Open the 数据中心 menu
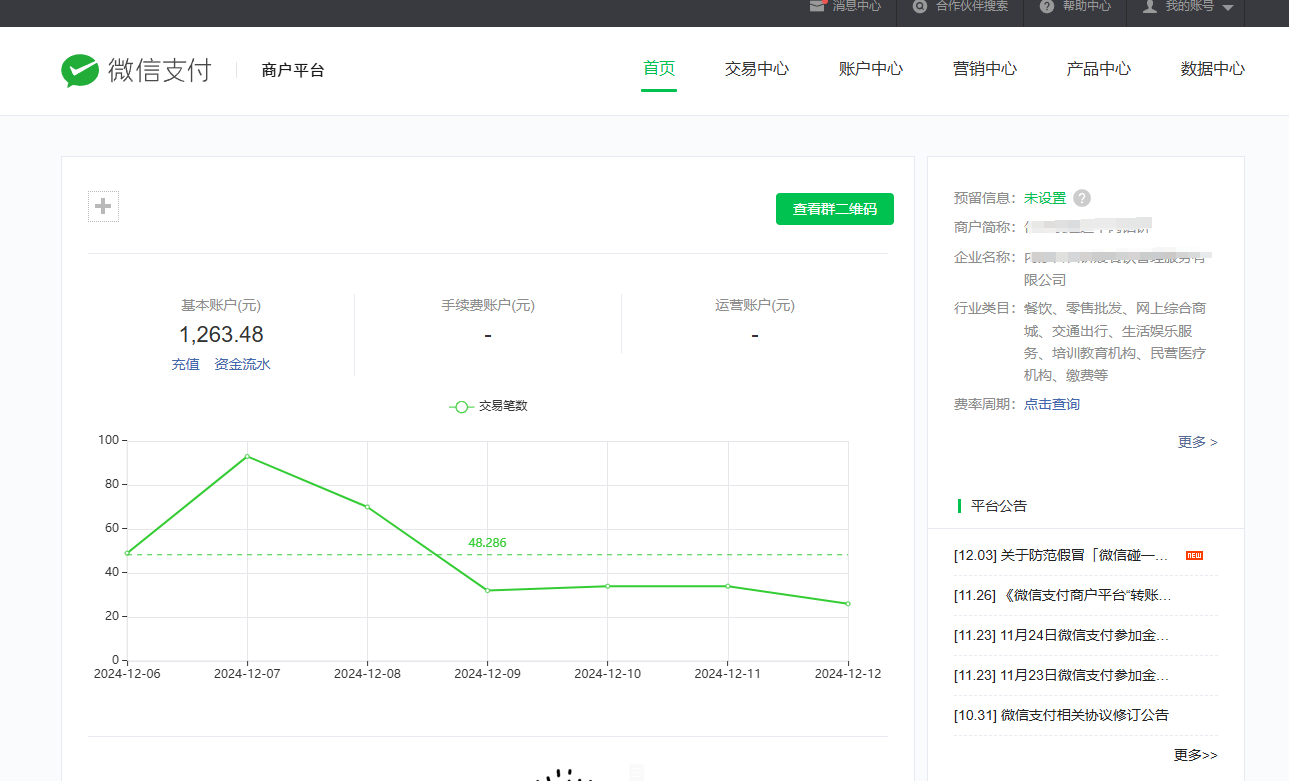 pos(1213,69)
